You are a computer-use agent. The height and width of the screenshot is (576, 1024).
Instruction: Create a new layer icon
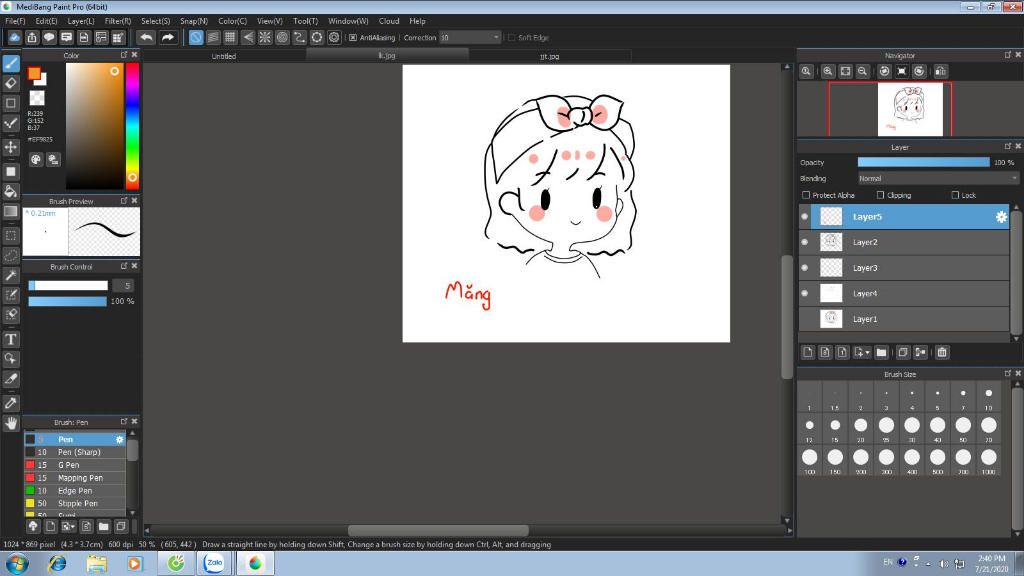(x=808, y=353)
